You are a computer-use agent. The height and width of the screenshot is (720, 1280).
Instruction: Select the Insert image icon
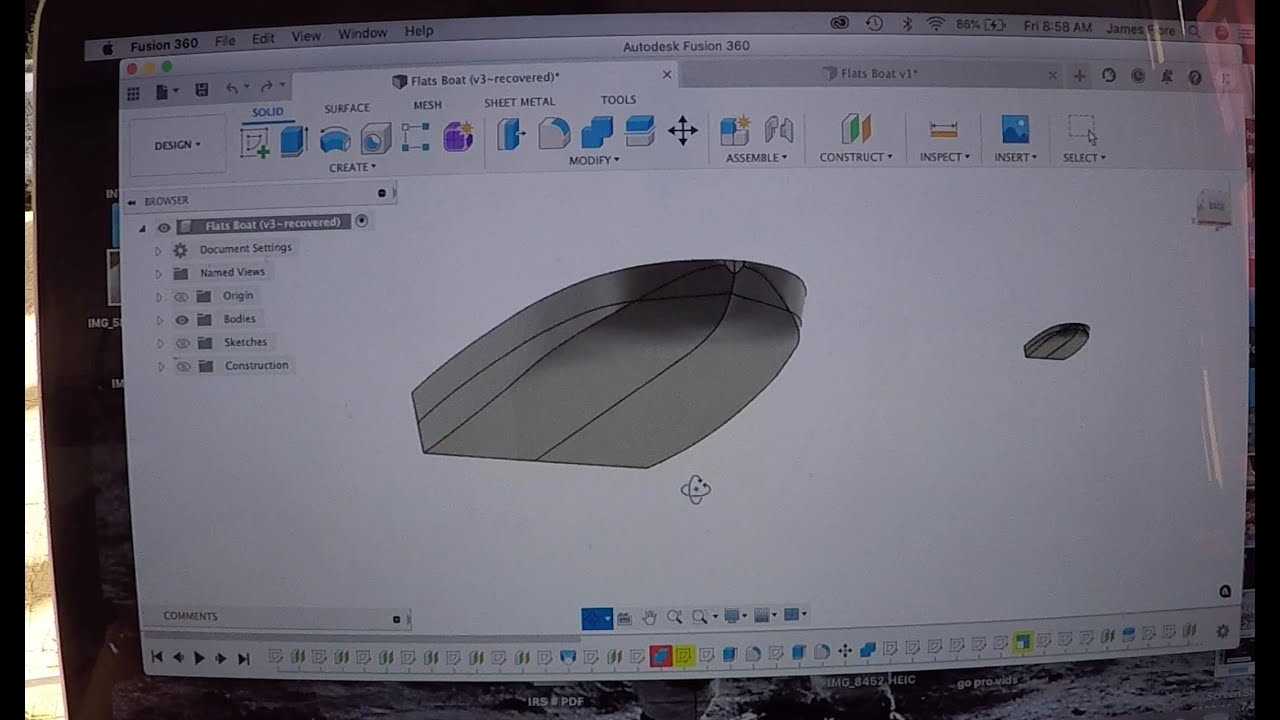[1015, 128]
